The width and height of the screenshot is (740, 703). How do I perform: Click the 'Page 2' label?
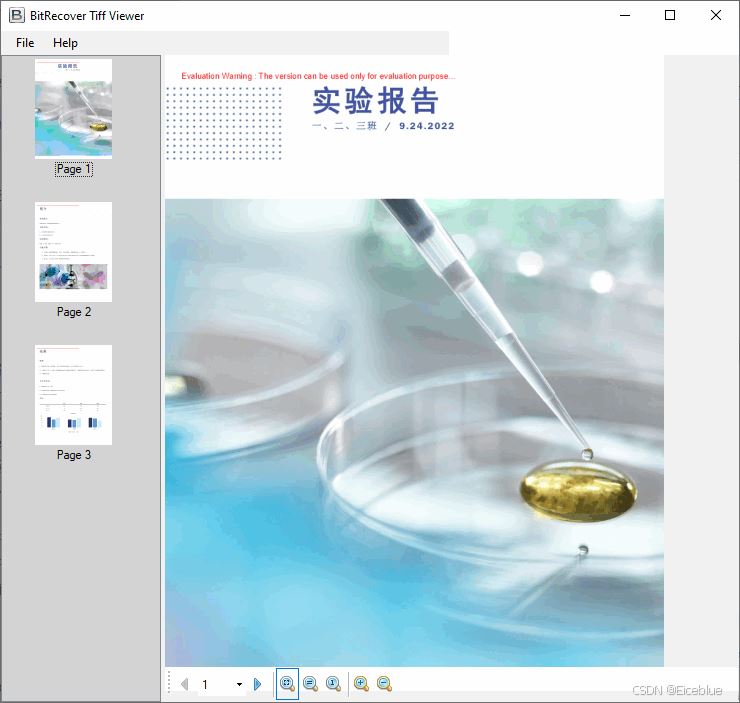tap(74, 312)
